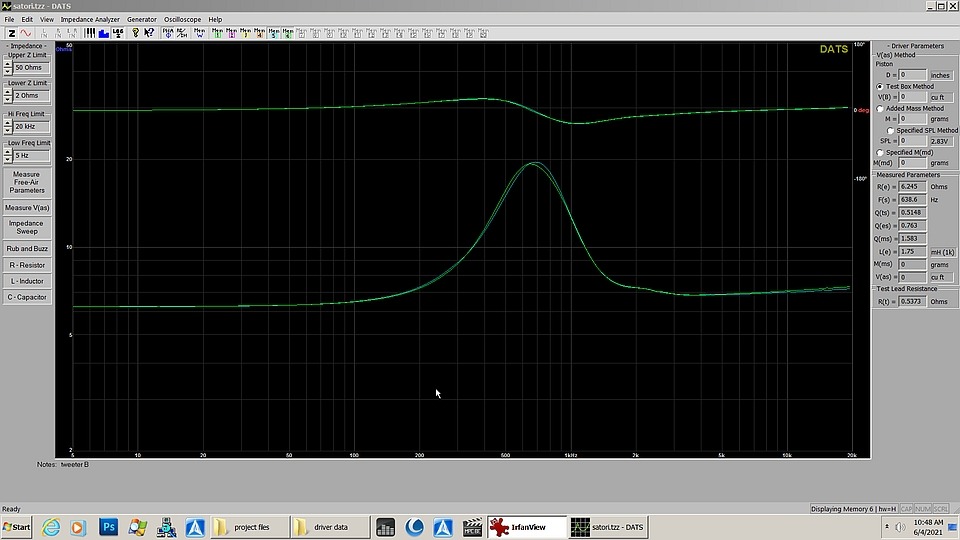Open the Impedance Analyzer menu

coord(90,20)
